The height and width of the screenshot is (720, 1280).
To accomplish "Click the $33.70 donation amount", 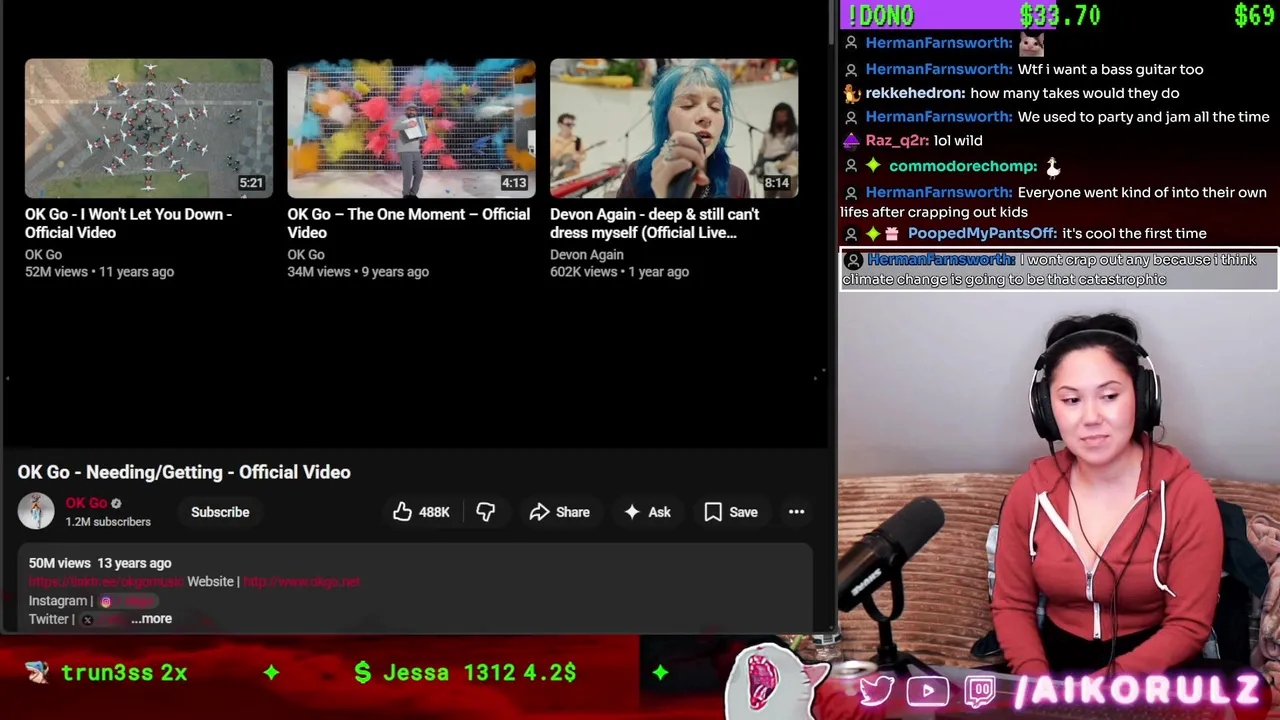I will [x=1060, y=15].
